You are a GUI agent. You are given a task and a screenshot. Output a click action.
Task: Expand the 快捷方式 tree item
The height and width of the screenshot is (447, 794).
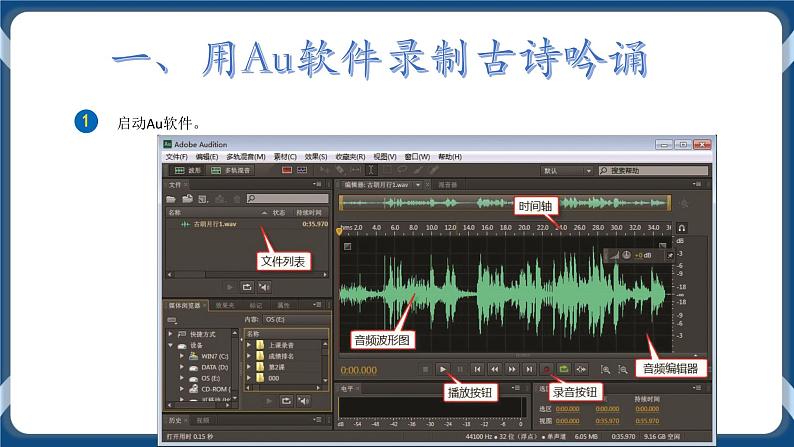[171, 334]
